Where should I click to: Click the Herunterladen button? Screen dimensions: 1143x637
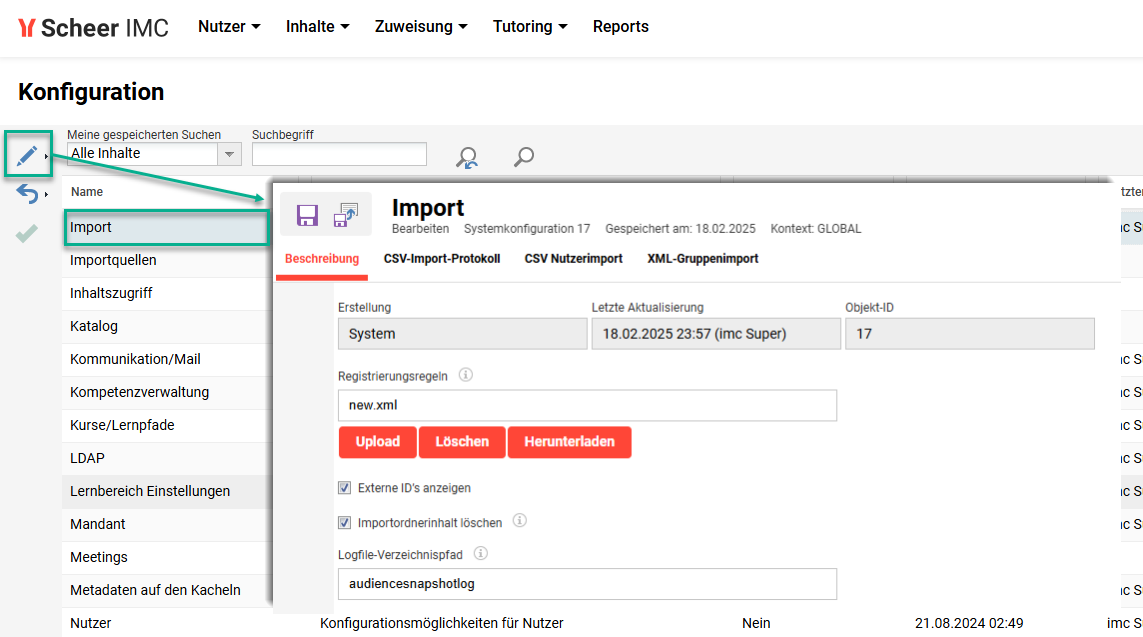pos(569,442)
